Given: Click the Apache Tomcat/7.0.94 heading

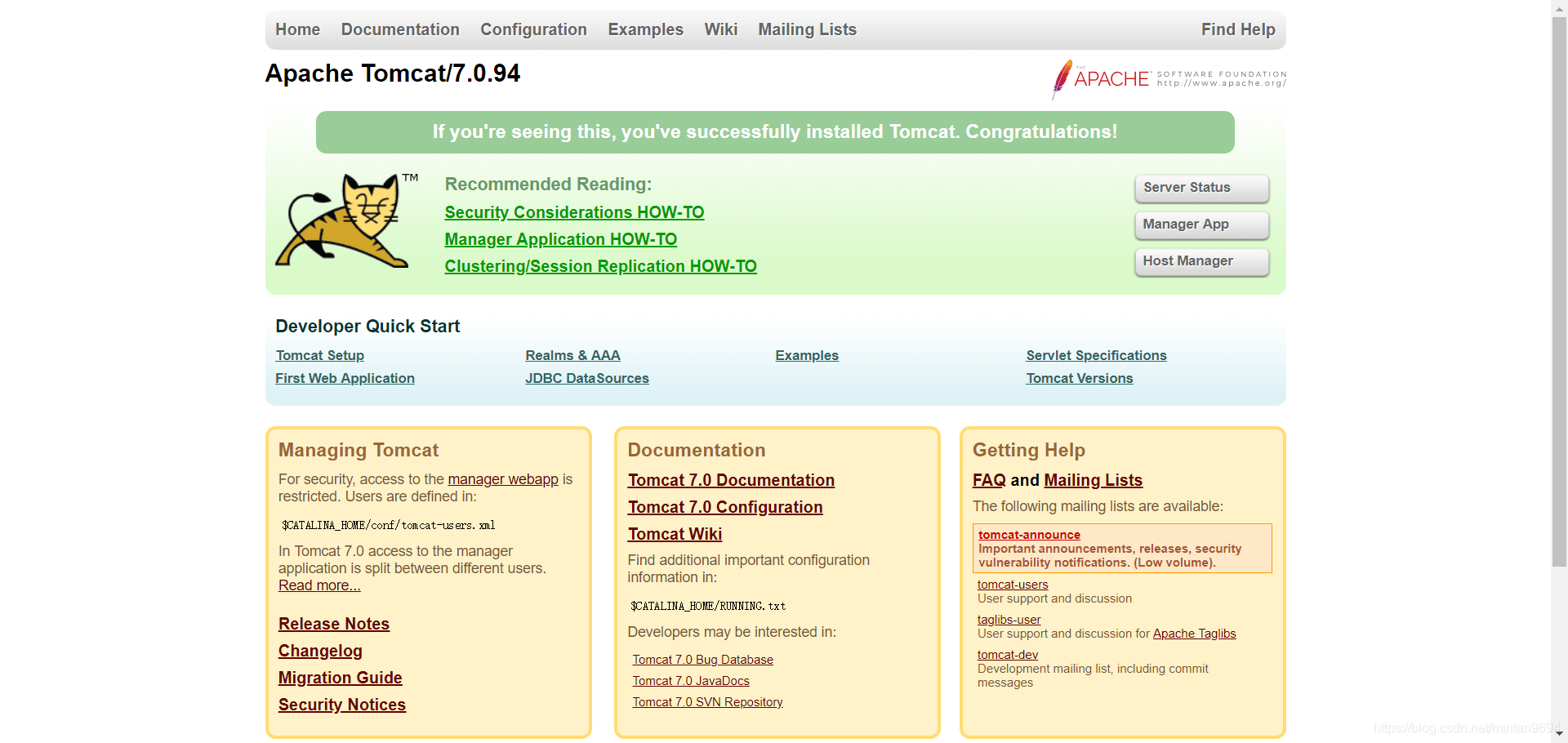Looking at the screenshot, I should click(392, 73).
